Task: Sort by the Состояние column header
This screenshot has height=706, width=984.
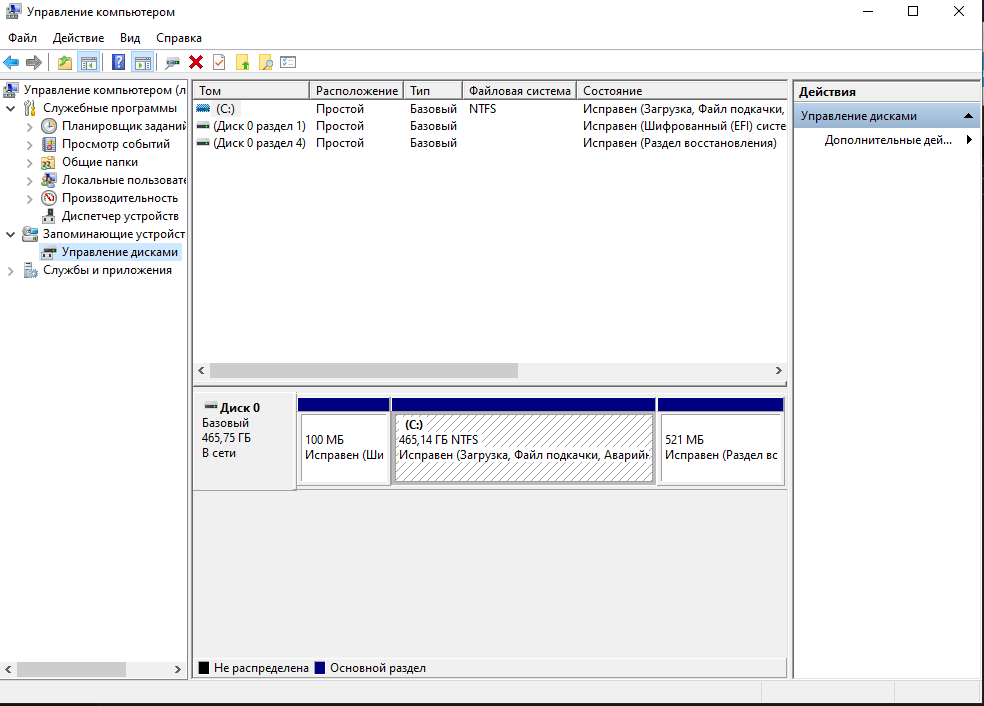Action: (x=682, y=90)
